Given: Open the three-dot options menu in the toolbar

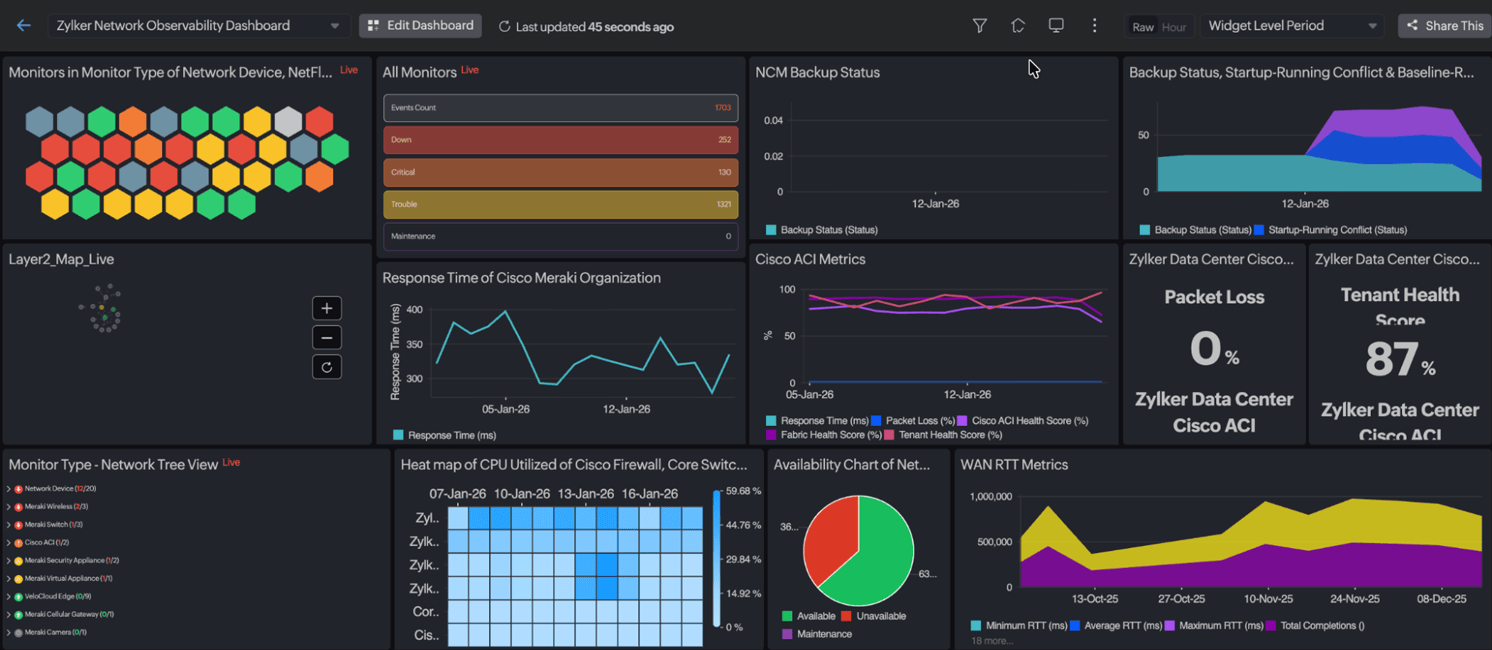Looking at the screenshot, I should (x=1094, y=25).
